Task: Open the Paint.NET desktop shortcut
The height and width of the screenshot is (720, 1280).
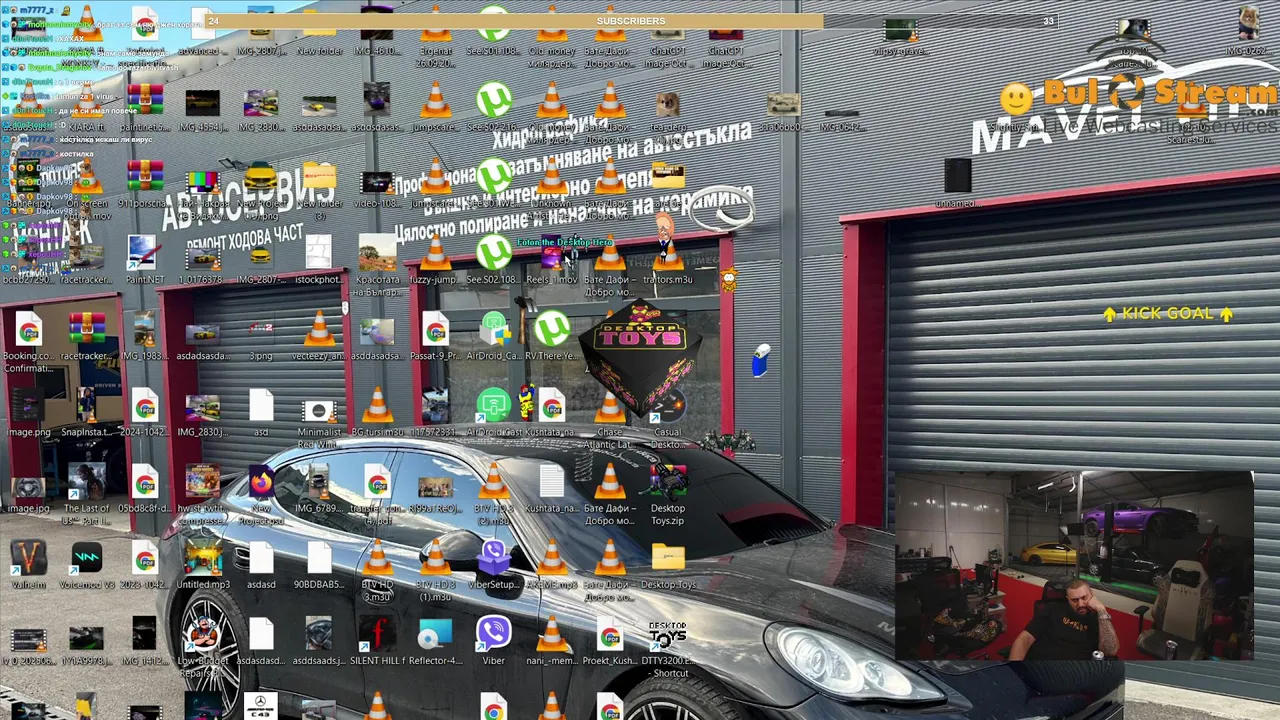Action: 144,260
